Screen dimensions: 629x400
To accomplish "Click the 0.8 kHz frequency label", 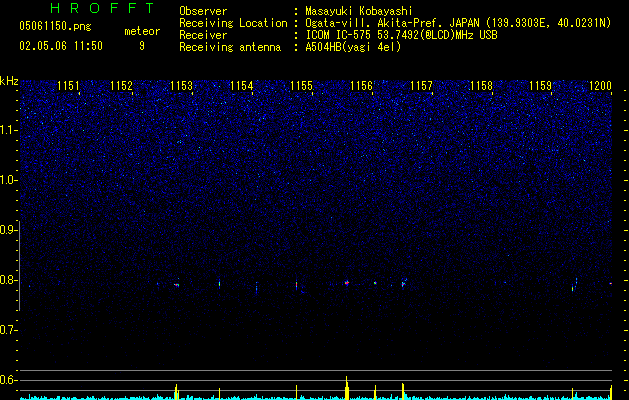I will tap(8, 280).
